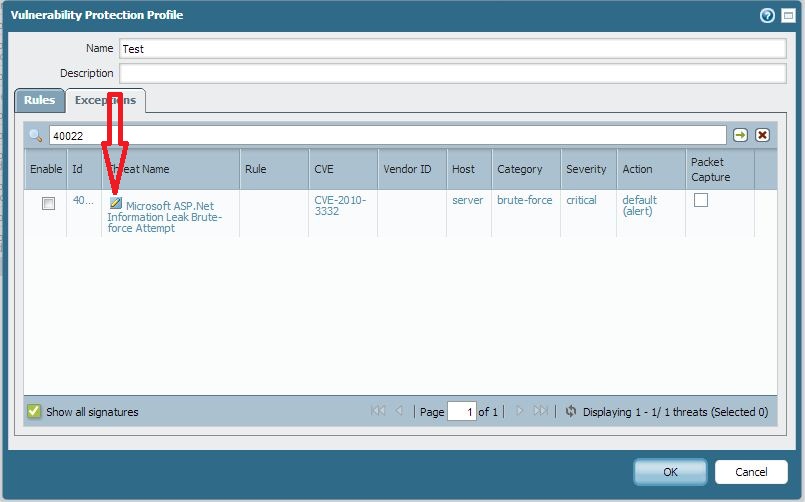Clear the search filter red X
The height and width of the screenshot is (502, 805).
click(762, 135)
